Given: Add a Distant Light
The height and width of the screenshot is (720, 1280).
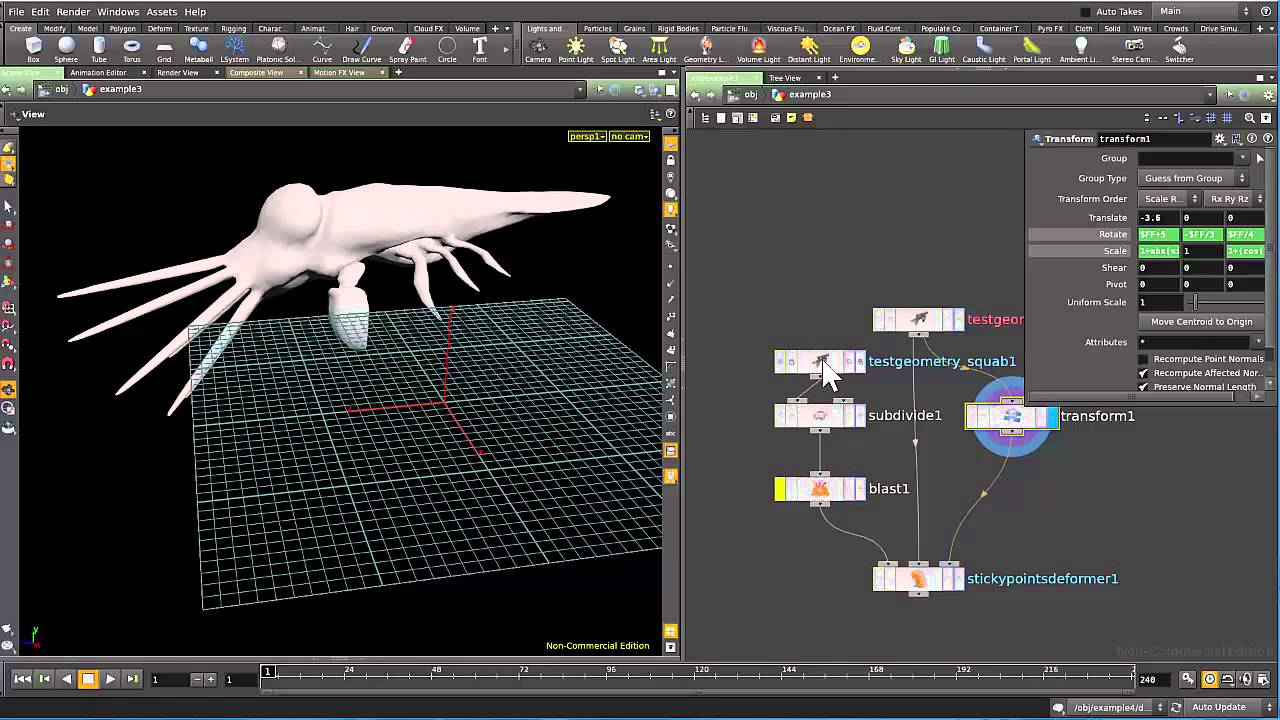Looking at the screenshot, I should point(809,50).
